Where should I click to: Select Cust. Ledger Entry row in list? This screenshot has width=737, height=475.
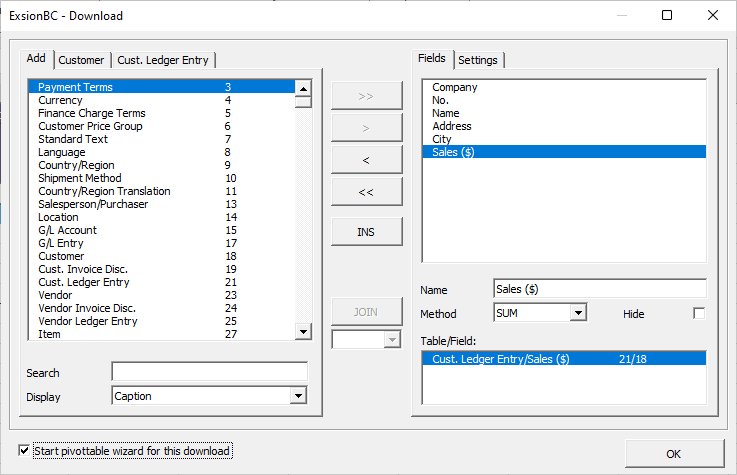tap(162, 282)
